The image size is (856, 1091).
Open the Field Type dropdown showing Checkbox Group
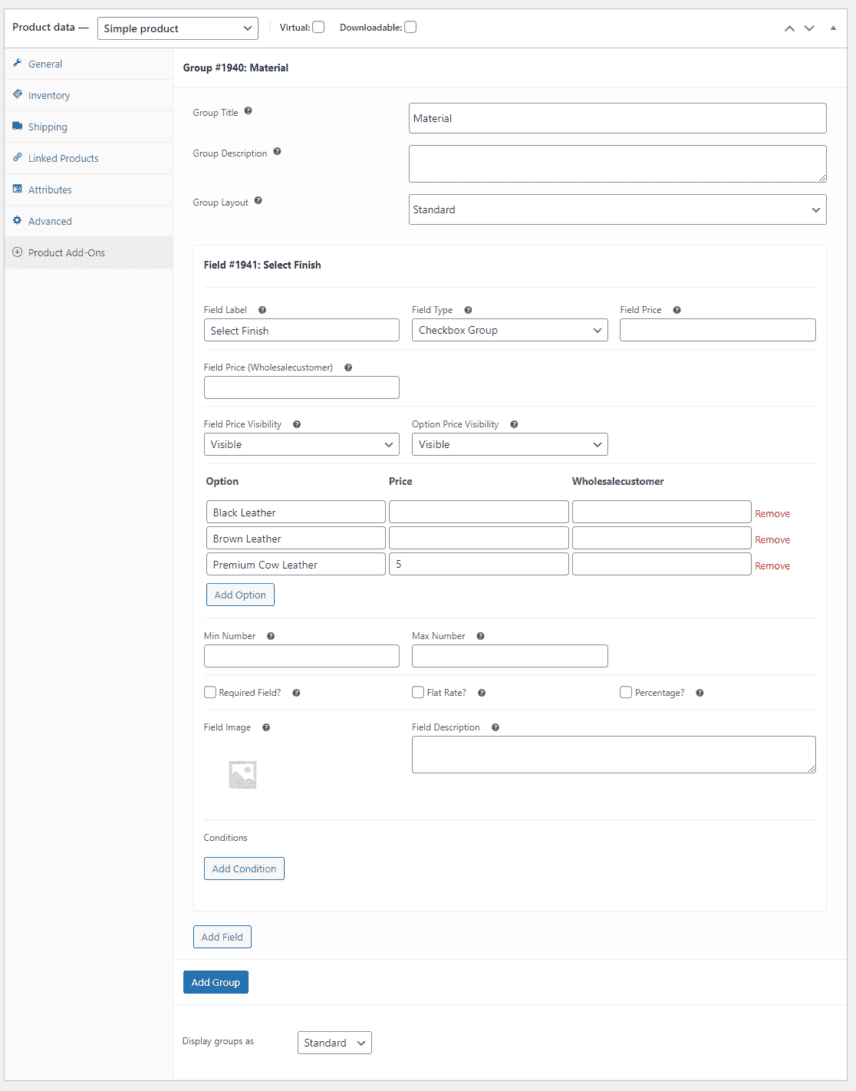tap(509, 330)
